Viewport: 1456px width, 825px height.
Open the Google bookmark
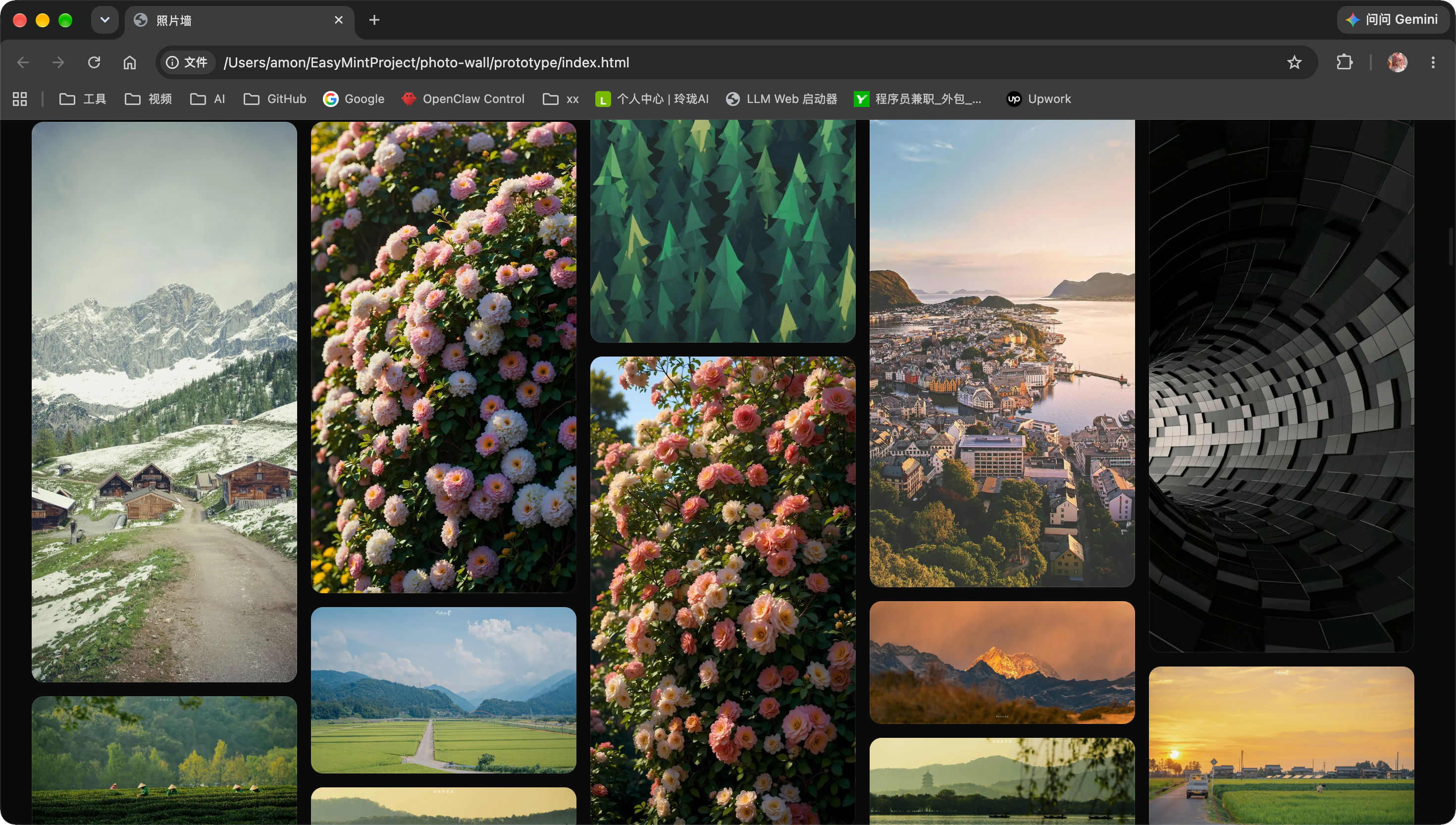(x=354, y=99)
